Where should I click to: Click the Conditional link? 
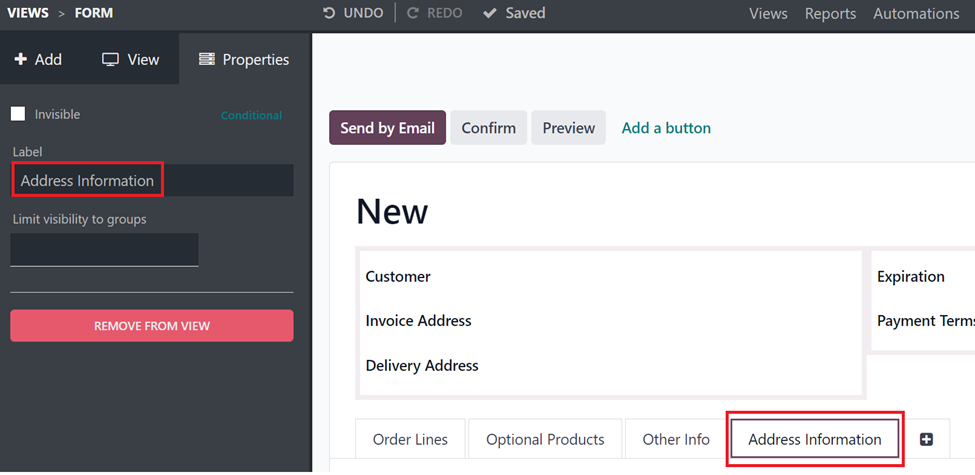click(251, 116)
